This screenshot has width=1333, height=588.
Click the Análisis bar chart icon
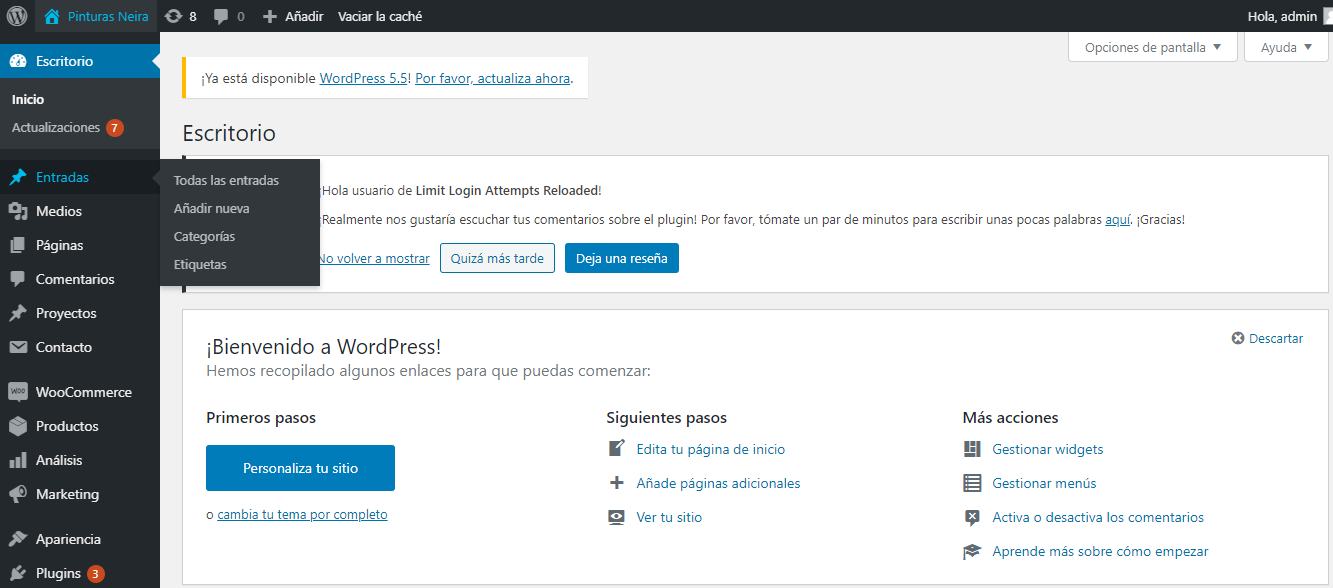(18, 460)
